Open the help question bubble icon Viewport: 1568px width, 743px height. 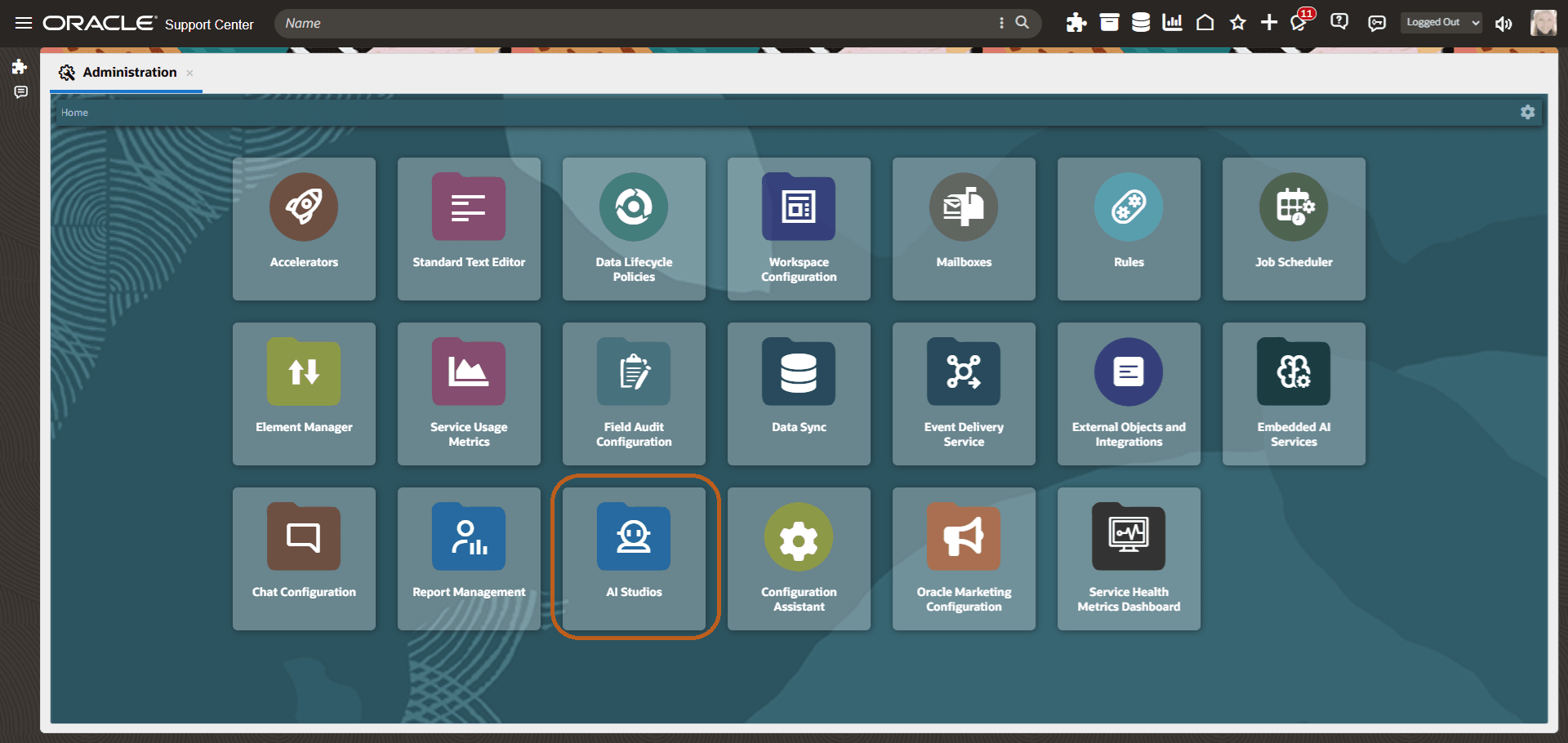pyautogui.click(x=1339, y=22)
